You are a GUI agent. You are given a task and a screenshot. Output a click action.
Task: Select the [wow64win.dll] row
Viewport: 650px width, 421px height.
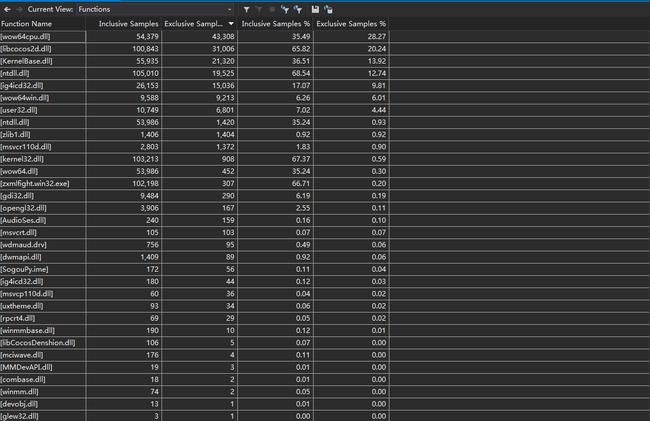[x=194, y=98]
